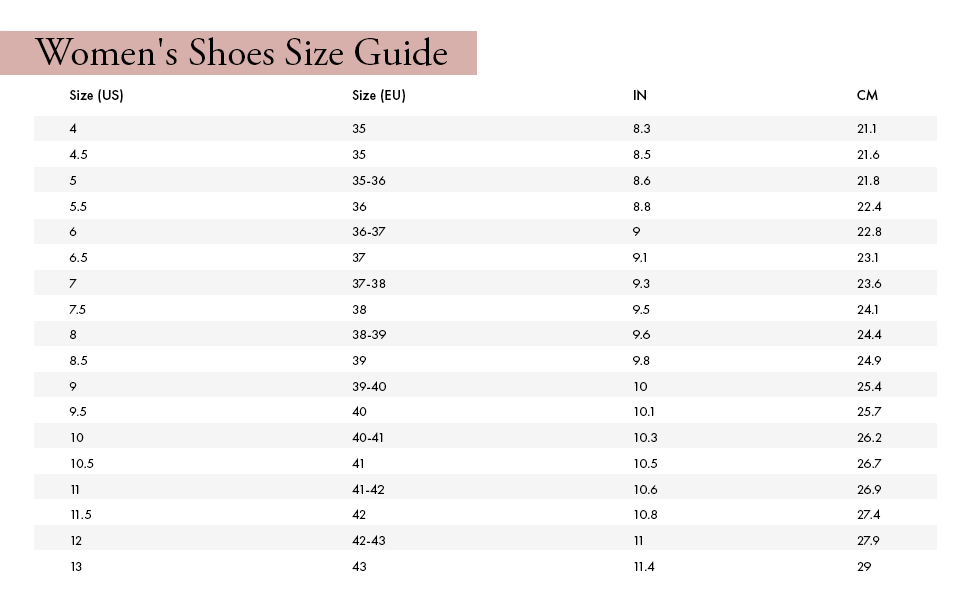Image resolution: width=970 pixels, height=600 pixels.
Task: Click the CM column header
Action: [x=867, y=95]
